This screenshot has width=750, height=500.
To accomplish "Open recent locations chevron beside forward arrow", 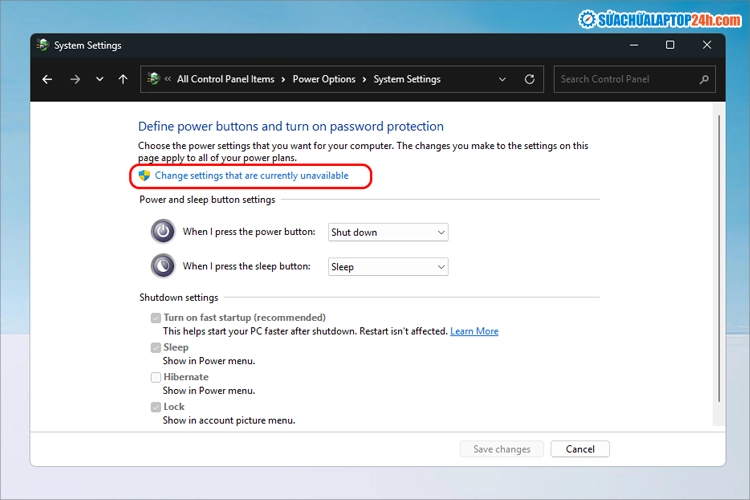I will (99, 79).
